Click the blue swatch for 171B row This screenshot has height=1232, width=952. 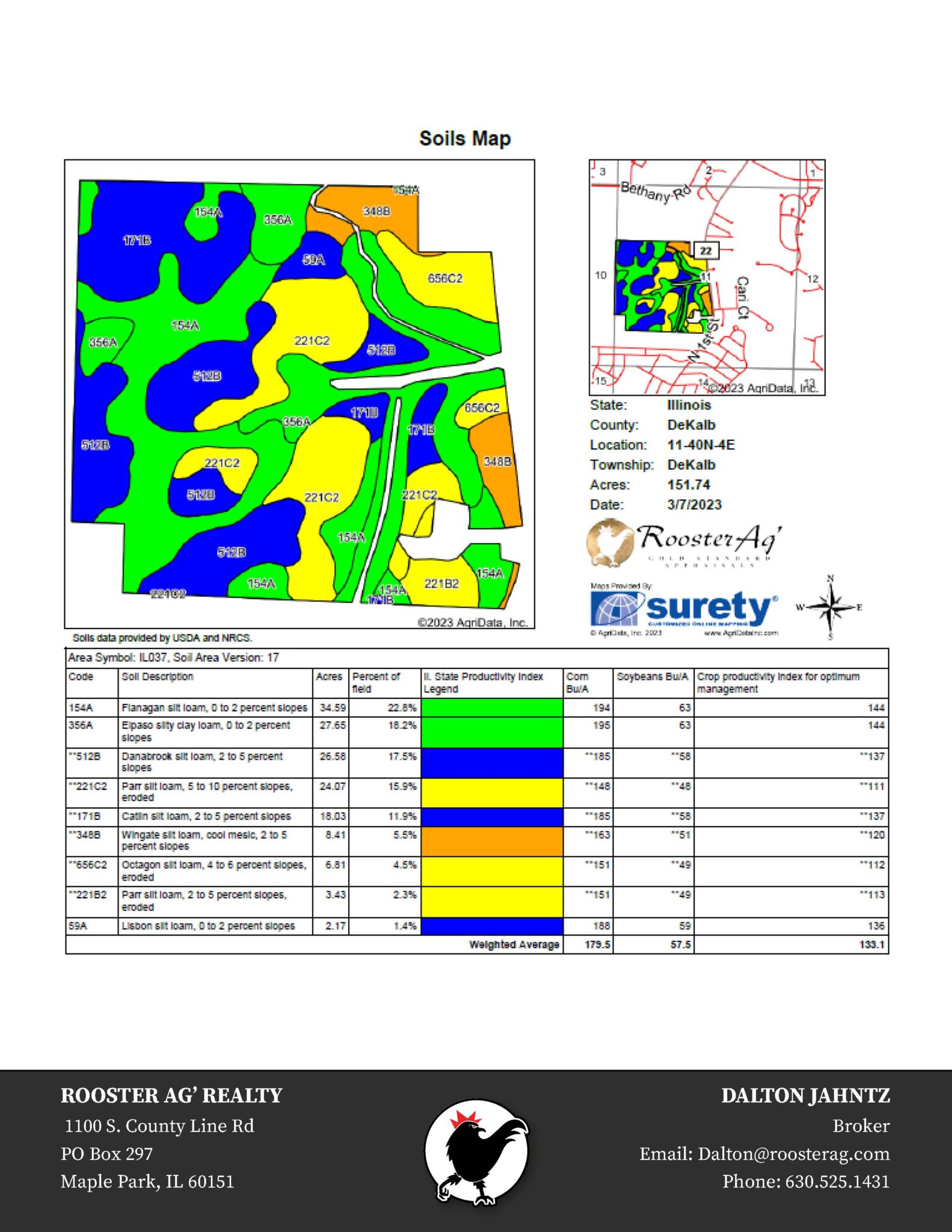click(x=492, y=817)
